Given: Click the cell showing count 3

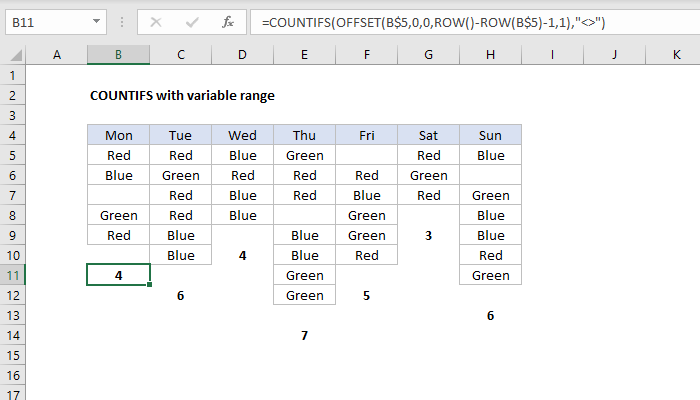Looking at the screenshot, I should pos(428,235).
